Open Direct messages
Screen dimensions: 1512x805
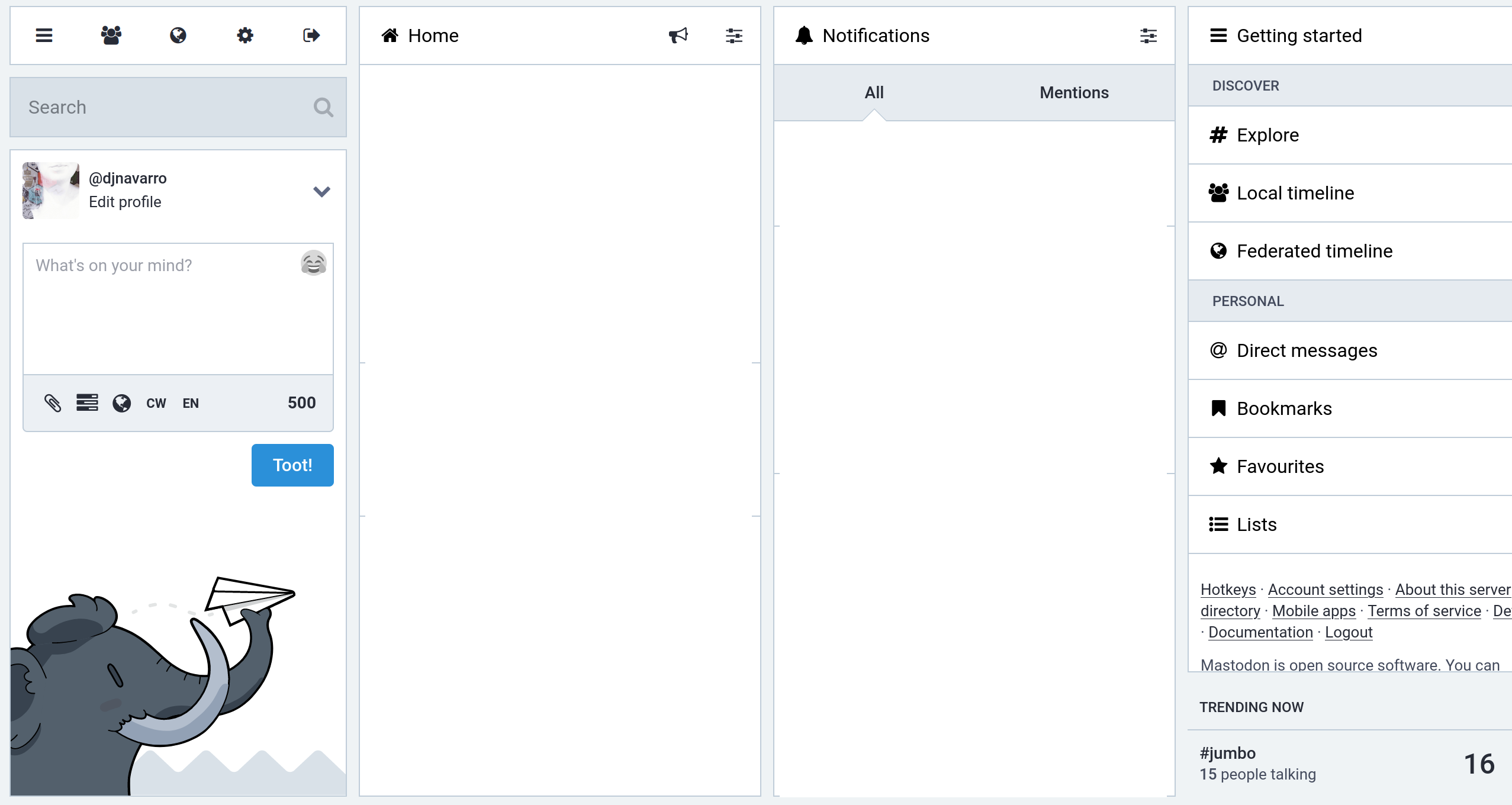pos(1350,350)
